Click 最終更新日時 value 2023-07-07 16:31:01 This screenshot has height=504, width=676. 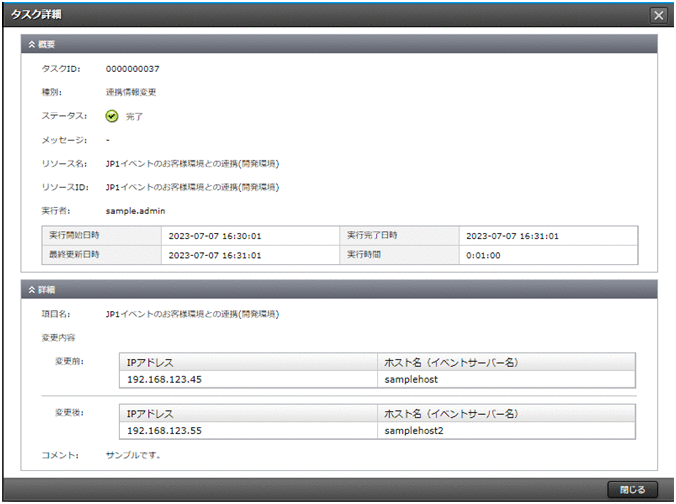tap(215, 255)
